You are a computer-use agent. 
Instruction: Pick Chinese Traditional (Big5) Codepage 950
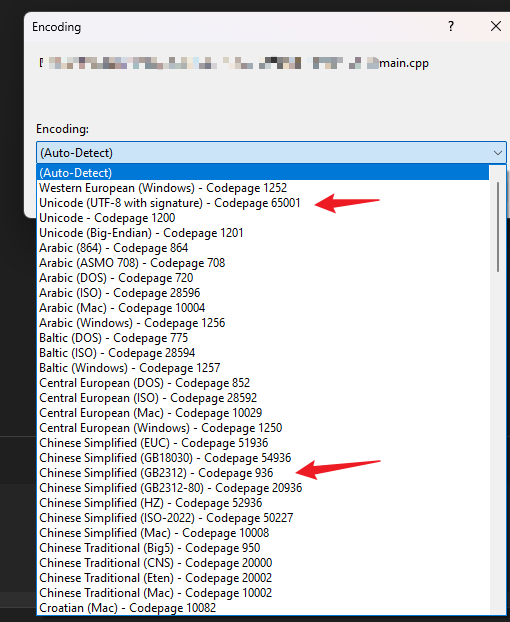pos(263,548)
